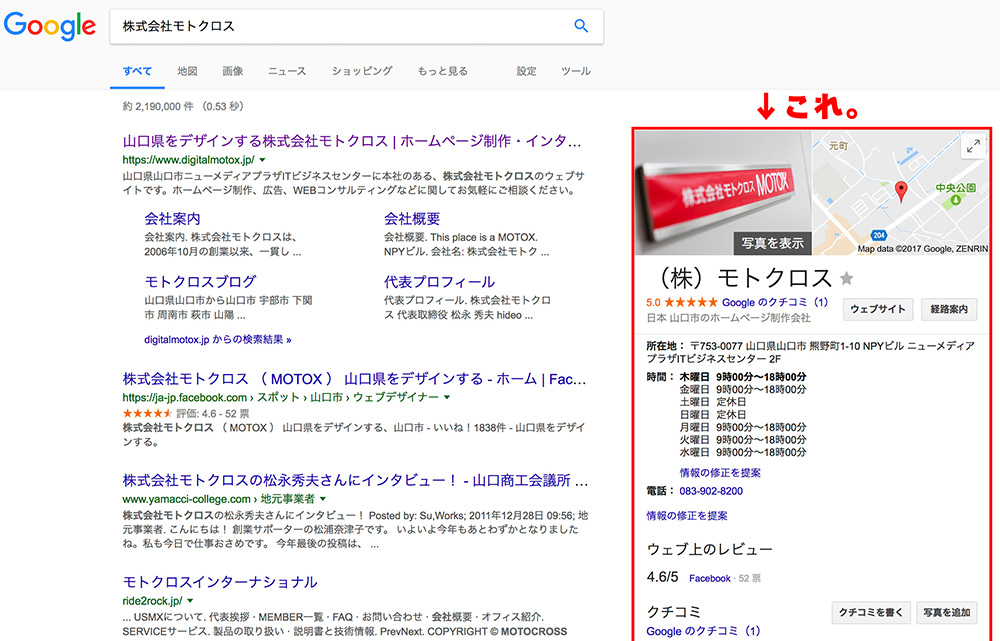The height and width of the screenshot is (641, 1000).
Task: Click the blue search magnifier icon
Action: click(x=581, y=26)
